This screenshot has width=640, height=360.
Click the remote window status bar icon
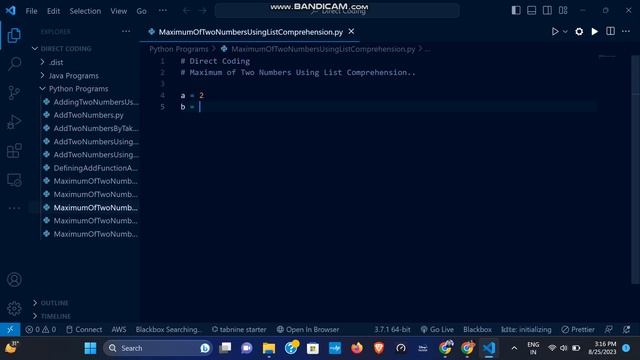[x=10, y=329]
